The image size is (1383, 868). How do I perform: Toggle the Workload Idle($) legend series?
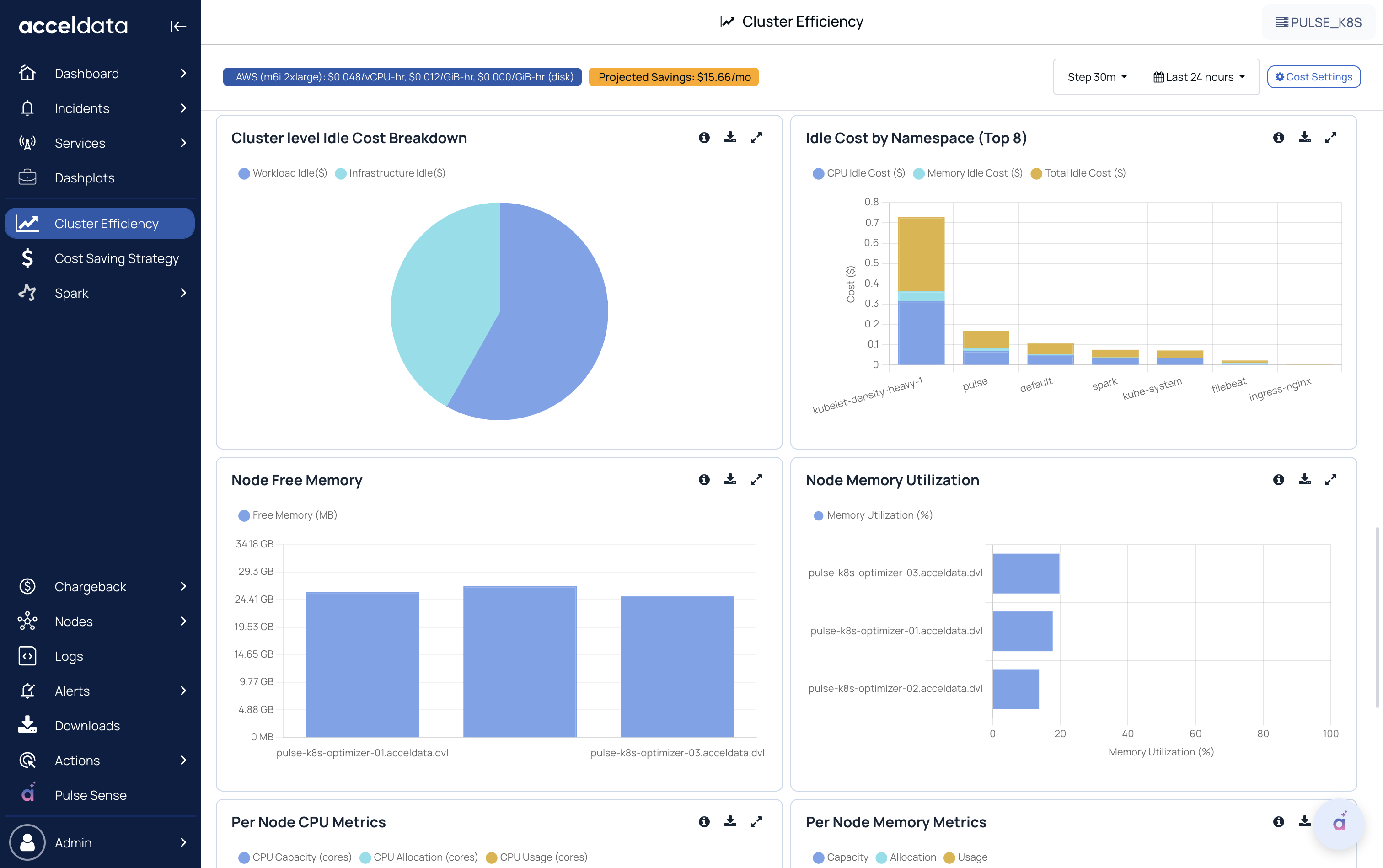(283, 173)
